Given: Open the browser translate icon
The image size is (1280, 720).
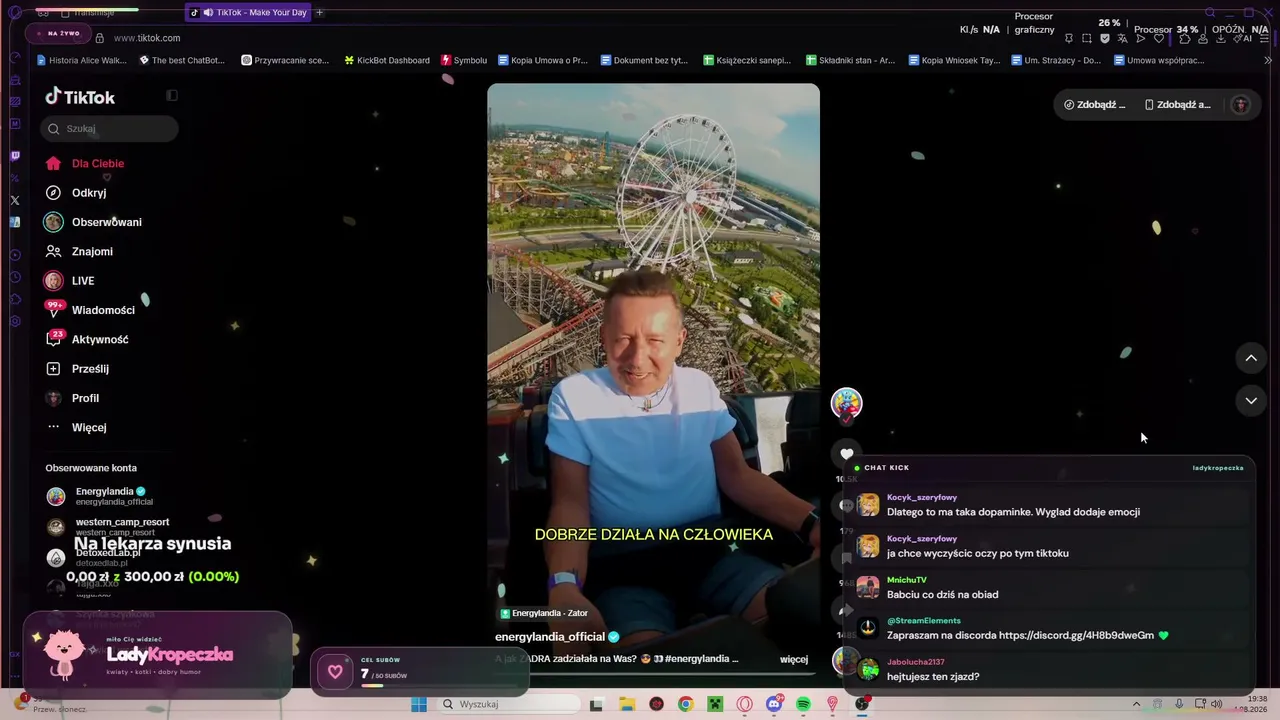Looking at the screenshot, I should (1123, 38).
